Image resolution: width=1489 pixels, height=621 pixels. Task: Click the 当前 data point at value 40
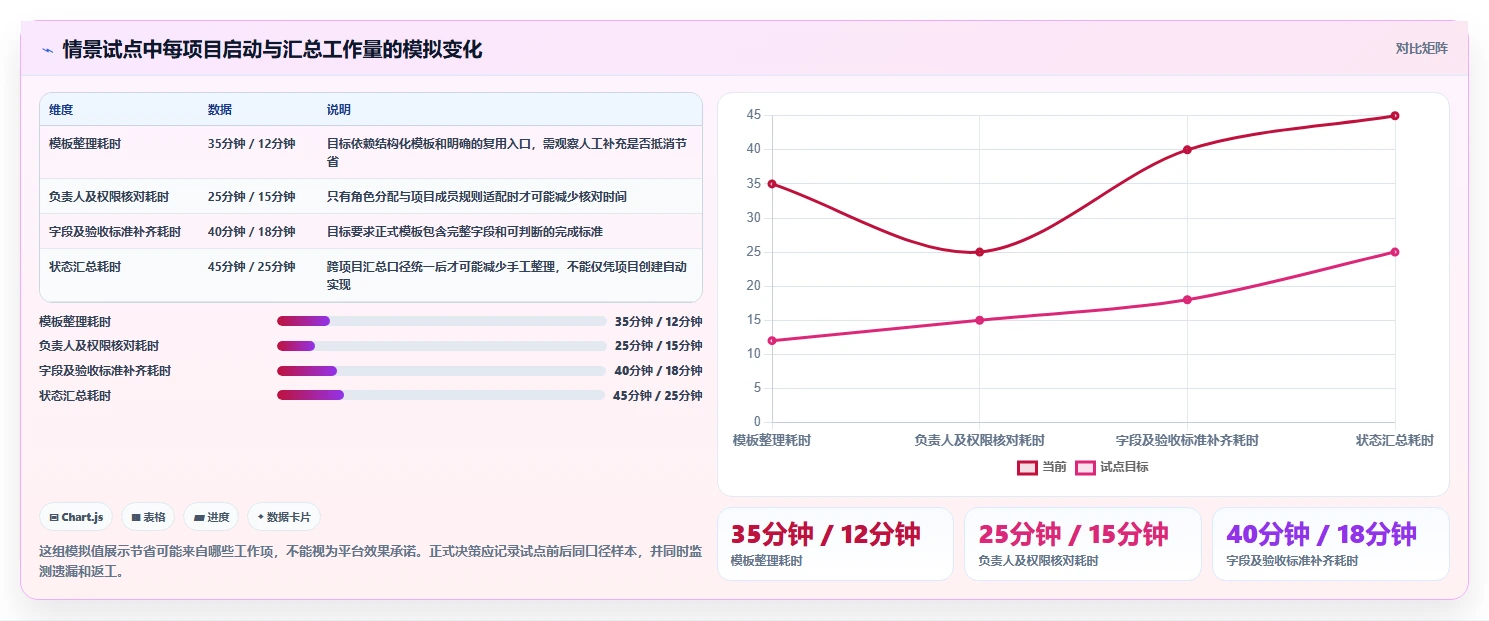tap(1187, 150)
